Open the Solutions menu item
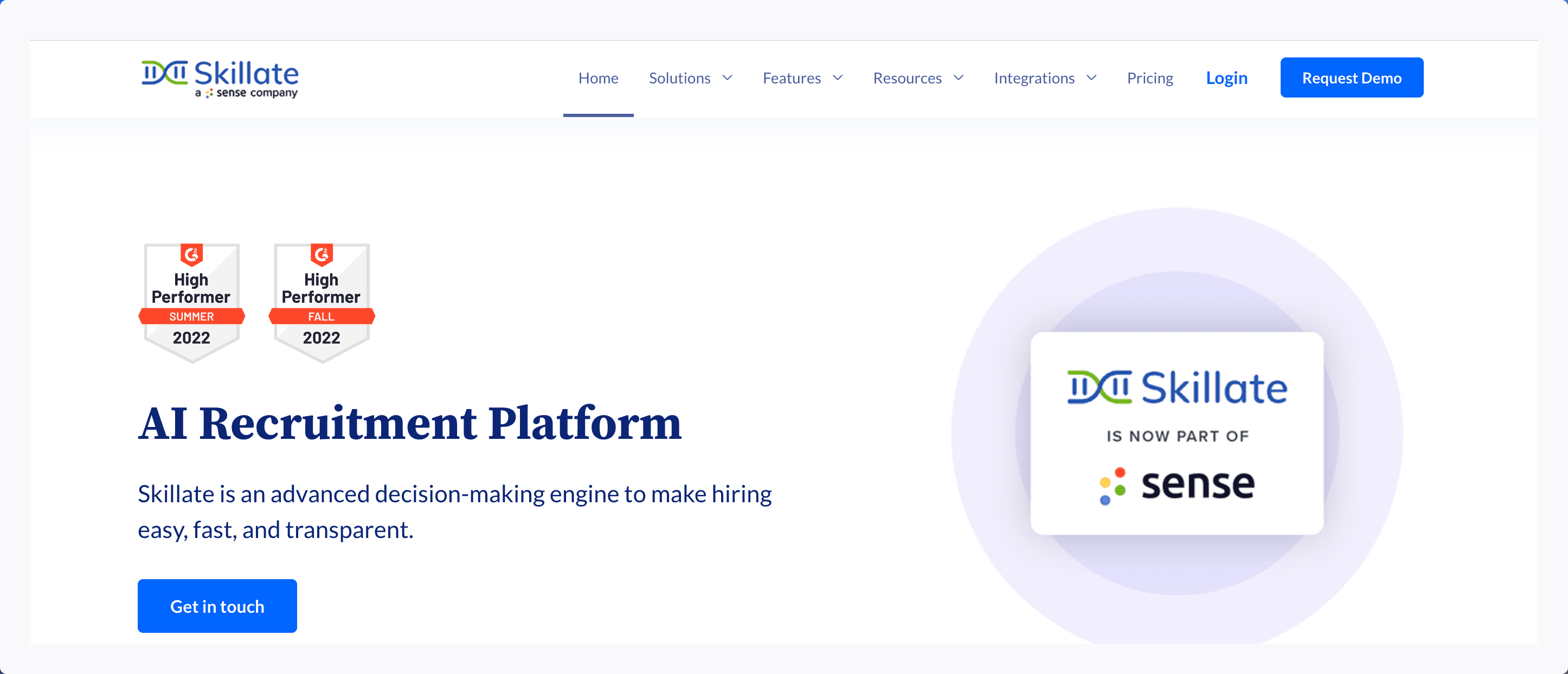This screenshot has width=1568, height=674. point(679,78)
